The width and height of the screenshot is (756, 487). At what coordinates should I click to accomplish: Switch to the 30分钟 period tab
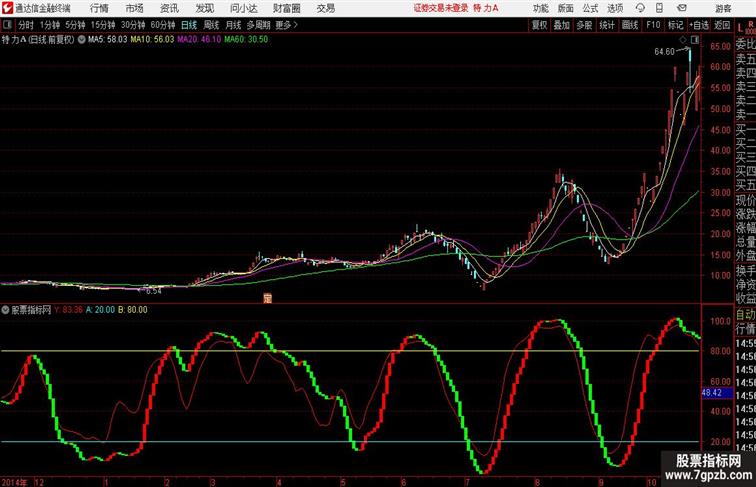click(133, 25)
